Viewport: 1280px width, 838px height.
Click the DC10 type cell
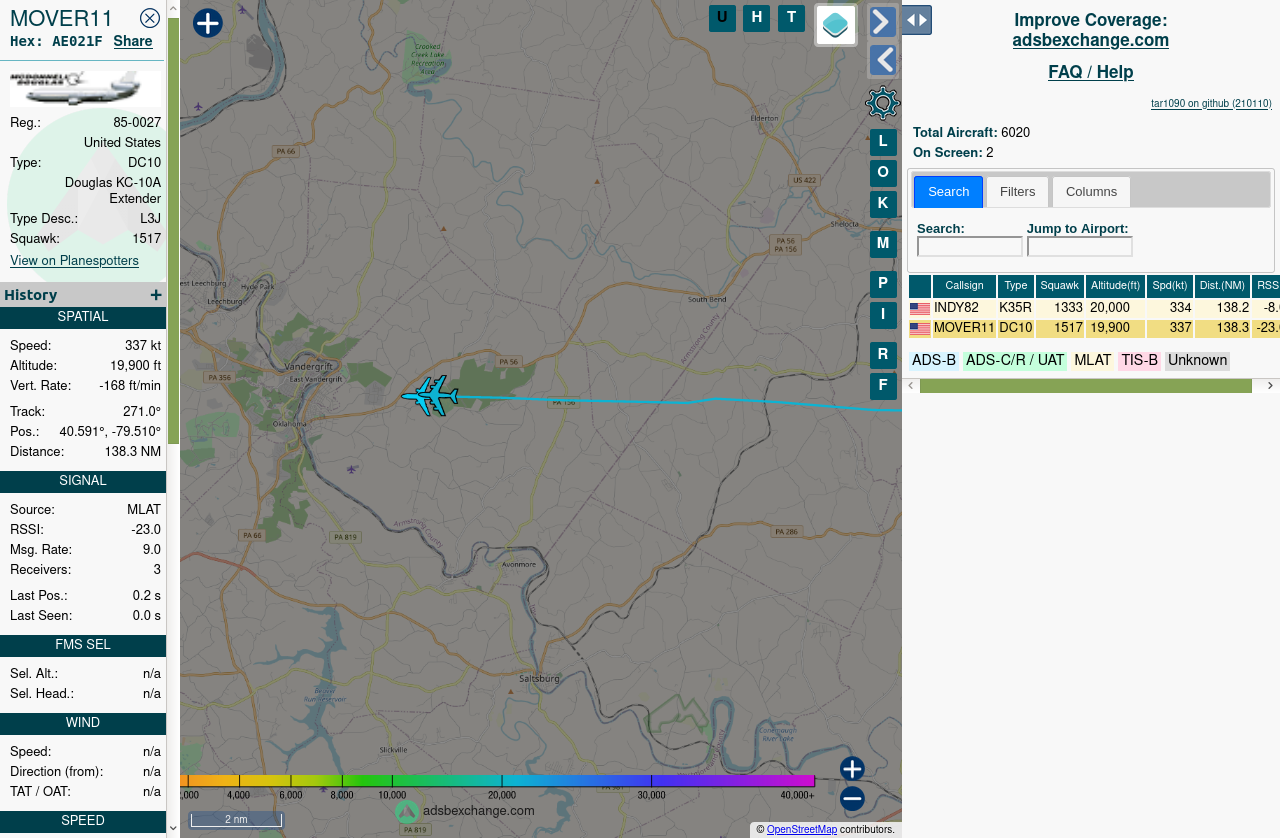(x=1016, y=329)
